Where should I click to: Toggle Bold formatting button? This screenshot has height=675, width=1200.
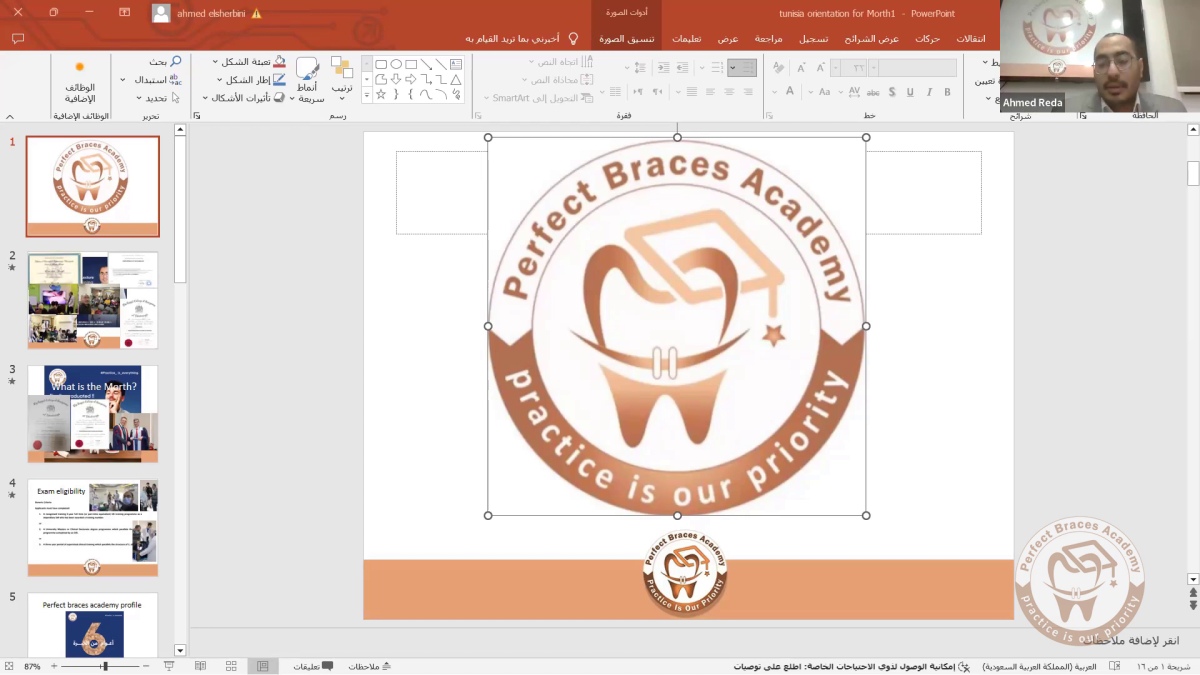[x=947, y=92]
